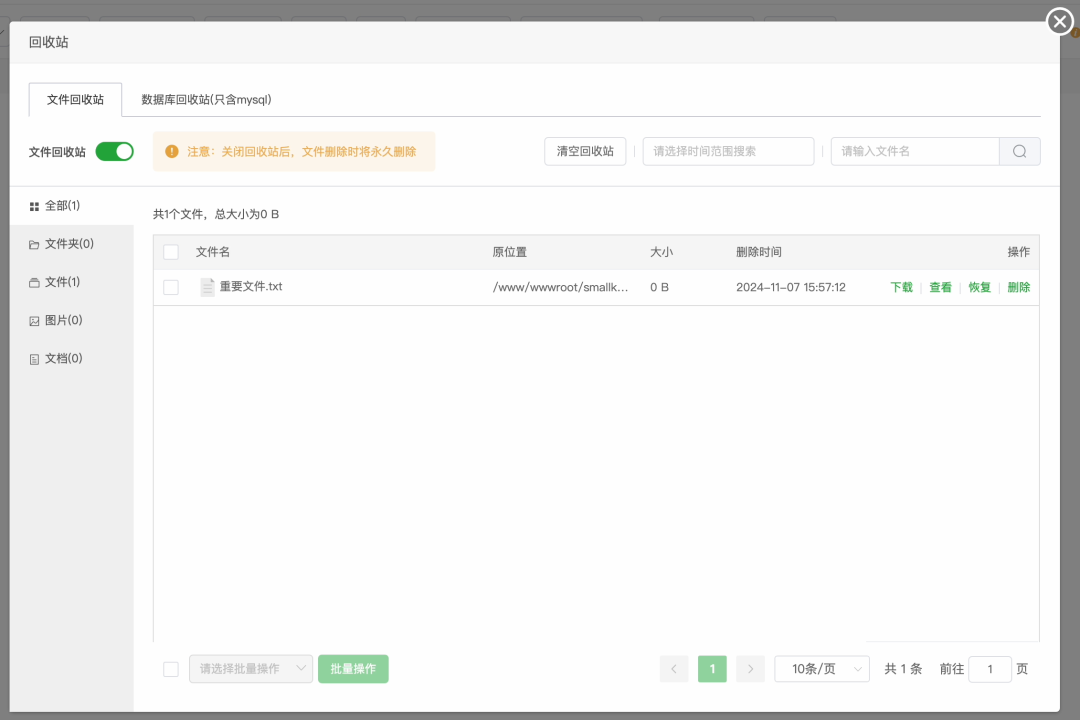Click 恢复 to restore 重要文件.txt
This screenshot has width=1080, height=720.
(x=979, y=287)
